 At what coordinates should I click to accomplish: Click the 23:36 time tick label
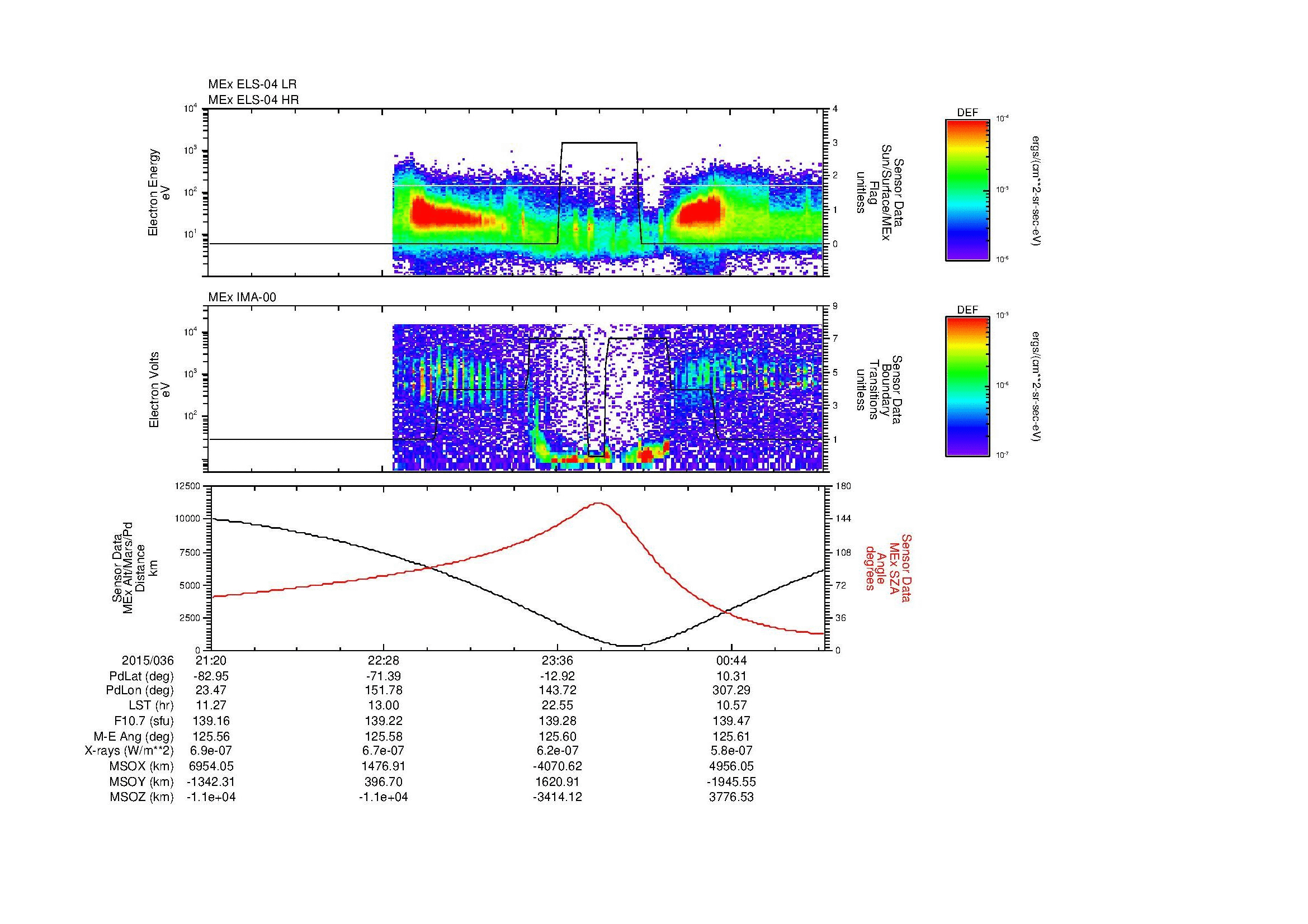click(557, 660)
